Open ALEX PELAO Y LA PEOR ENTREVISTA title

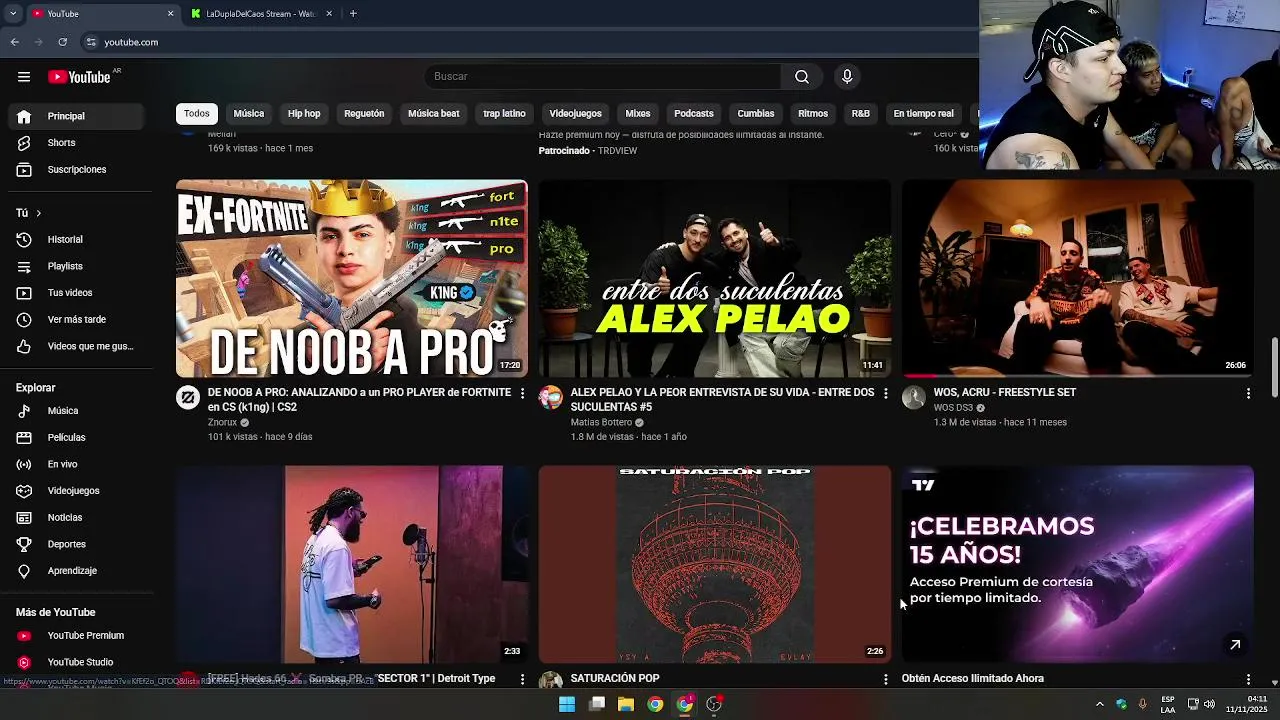(x=722, y=400)
